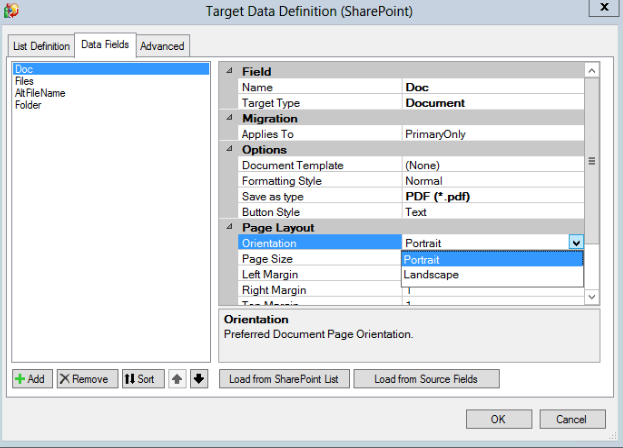Click Load from SharePoint List button
This screenshot has height=448, width=623.
click(x=284, y=379)
